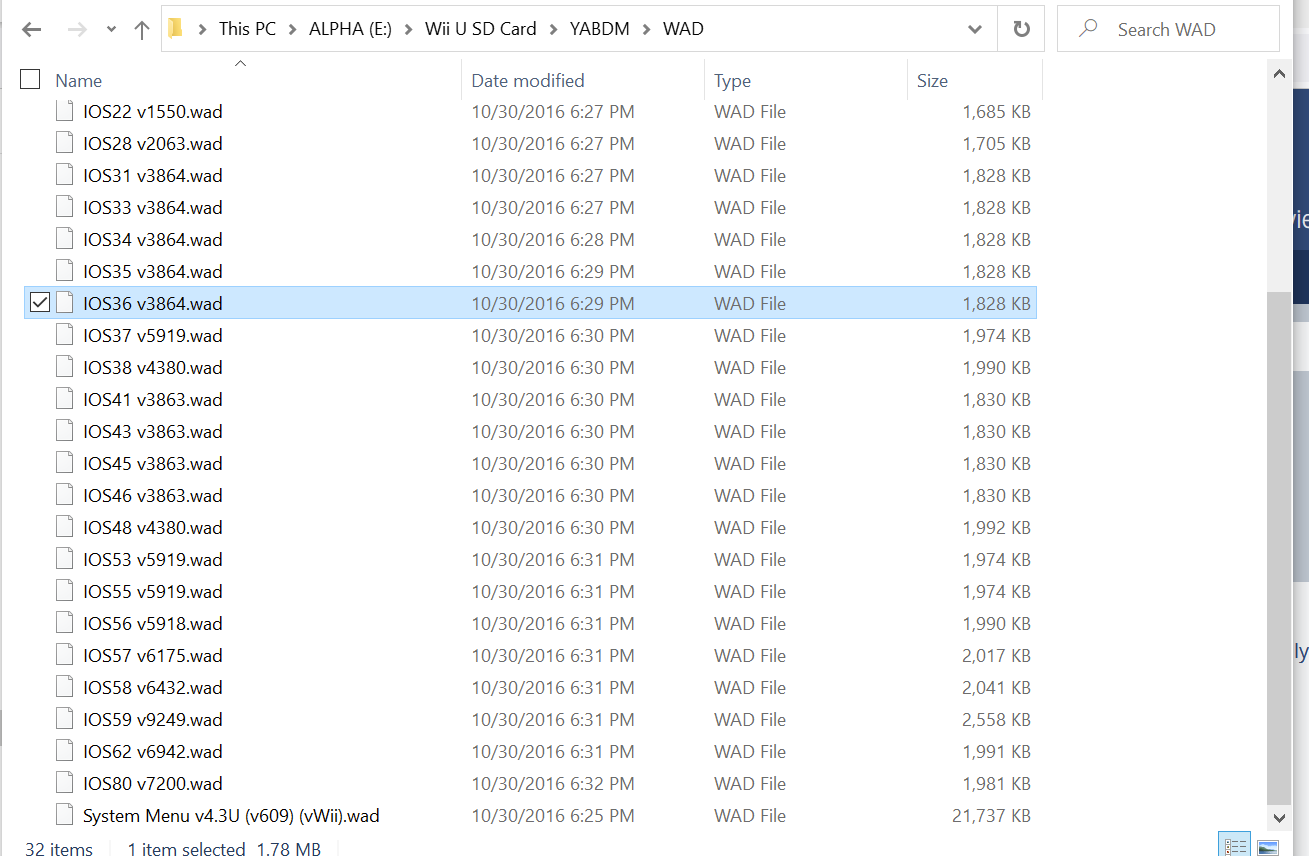Click the file icon for IOS22 v1550.wad
The width and height of the screenshot is (1309, 856).
(65, 111)
